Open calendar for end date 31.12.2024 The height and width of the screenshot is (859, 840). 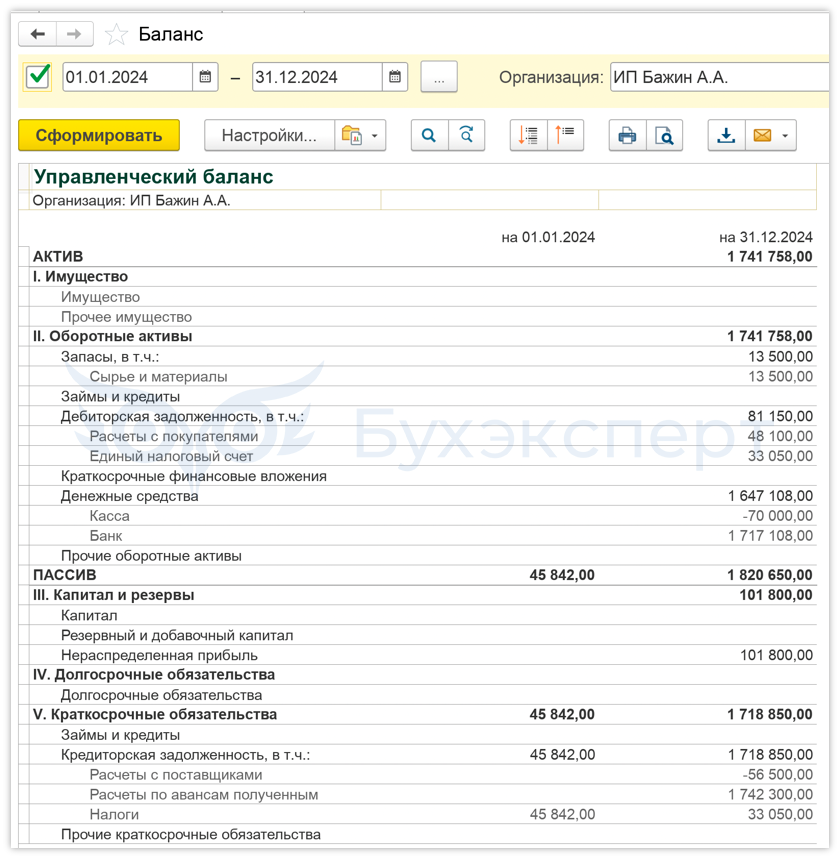[x=395, y=77]
